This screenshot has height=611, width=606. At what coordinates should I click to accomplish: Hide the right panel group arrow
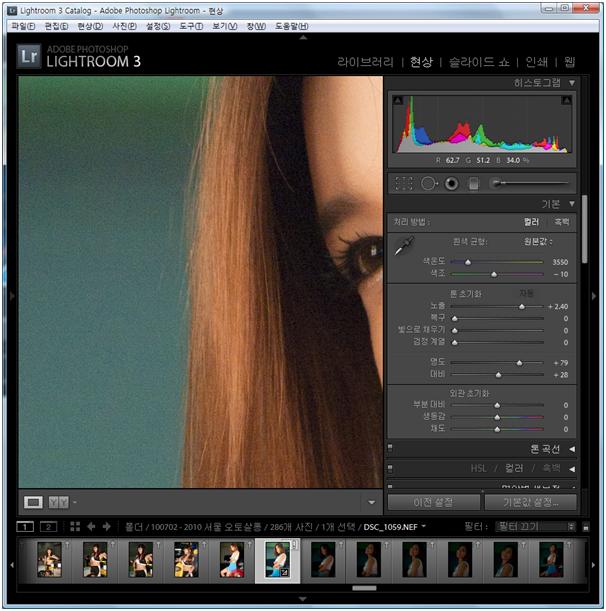594,296
